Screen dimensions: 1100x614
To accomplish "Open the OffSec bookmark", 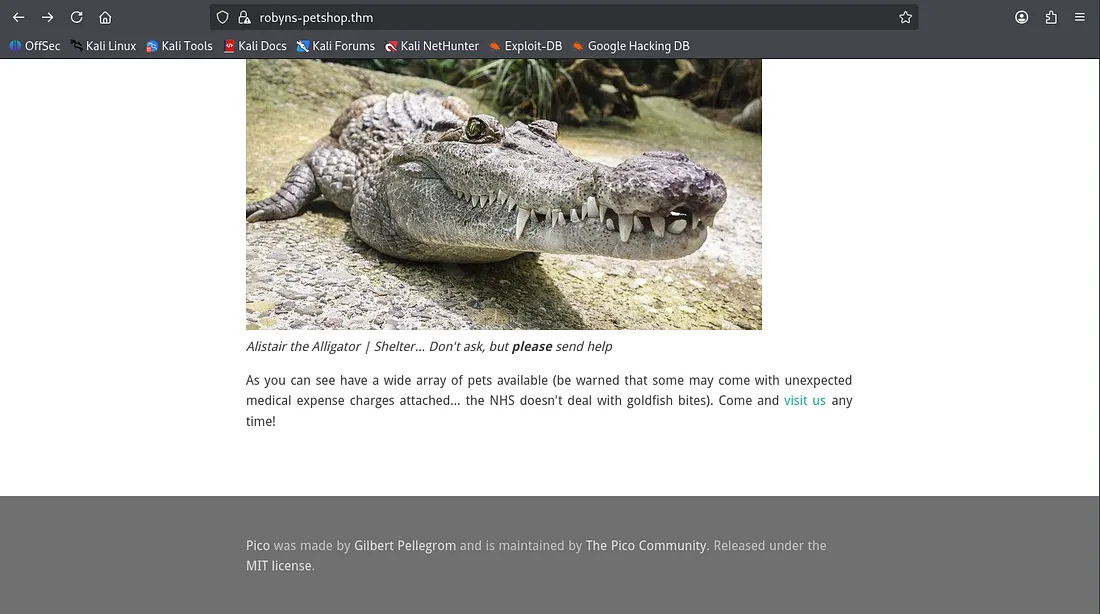I will [x=35, y=46].
